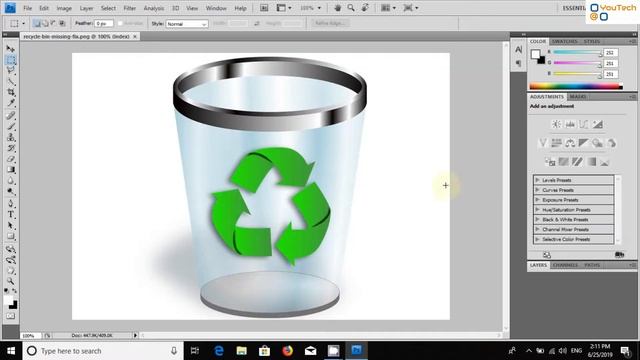
Task: Add a Color Balance adjustment
Action: pyautogui.click(x=570, y=143)
